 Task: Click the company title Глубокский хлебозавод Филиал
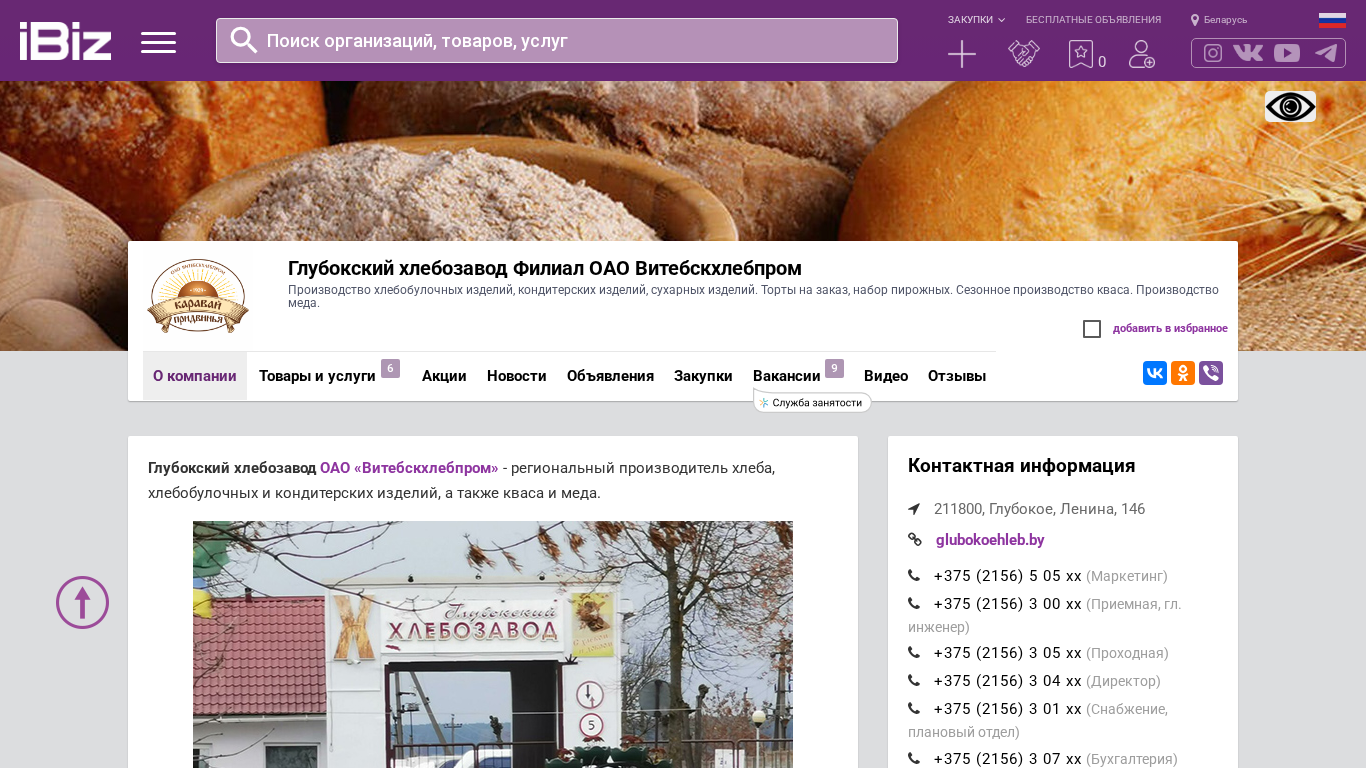545,268
